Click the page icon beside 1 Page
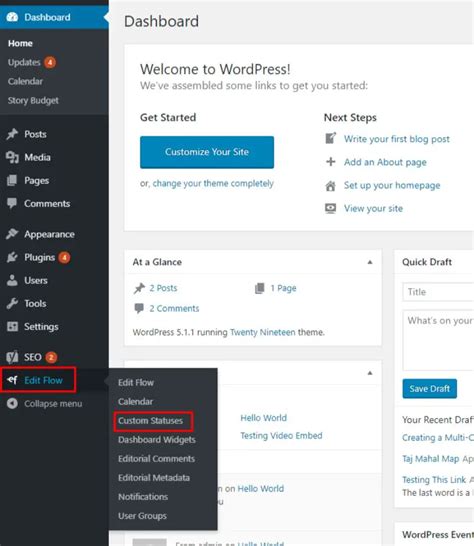Viewport: 474px width, 546px height. coord(260,288)
